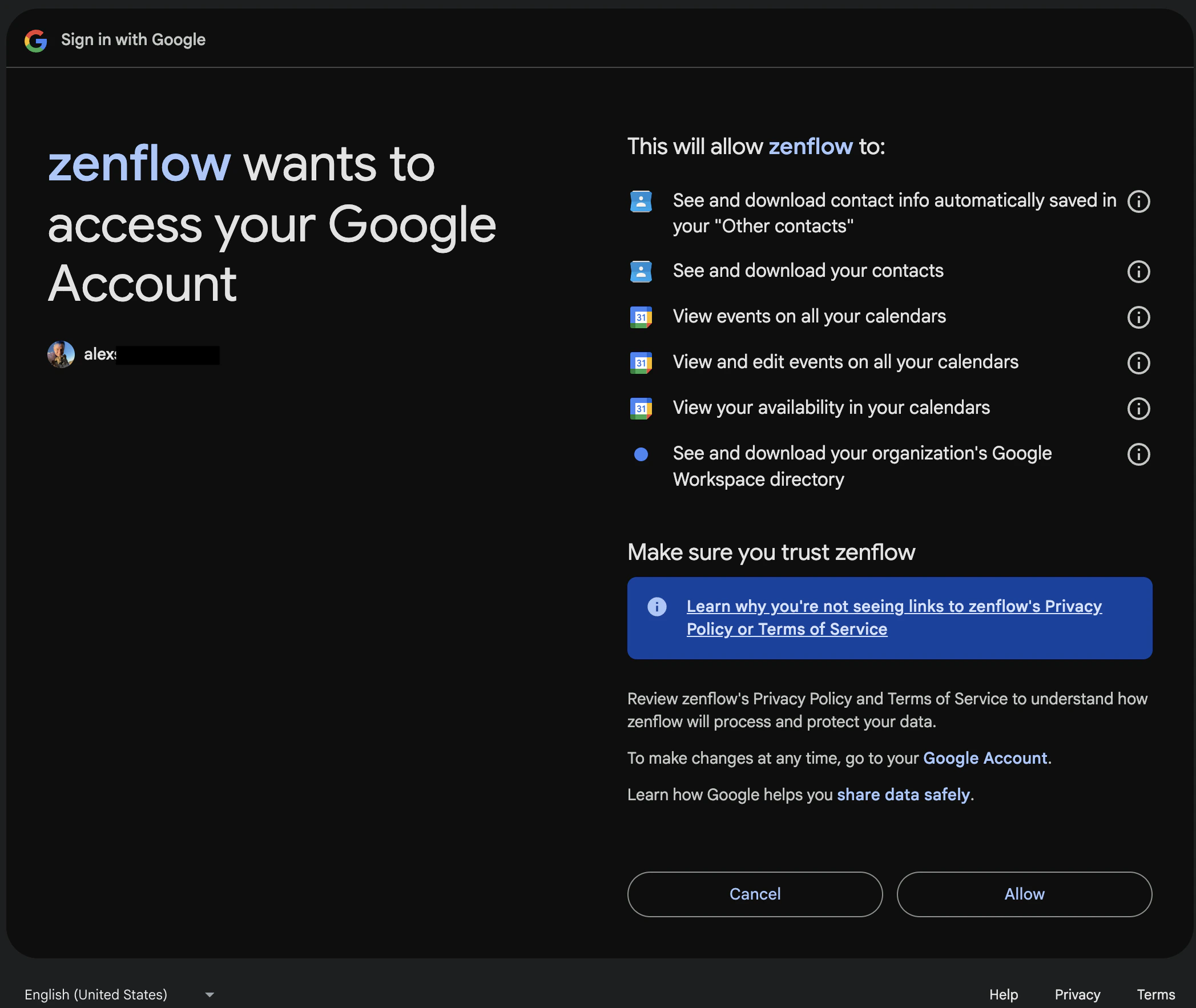This screenshot has height=1008, width=1196.
Task: Click 'View events on all your calendars' text
Action: tap(808, 317)
